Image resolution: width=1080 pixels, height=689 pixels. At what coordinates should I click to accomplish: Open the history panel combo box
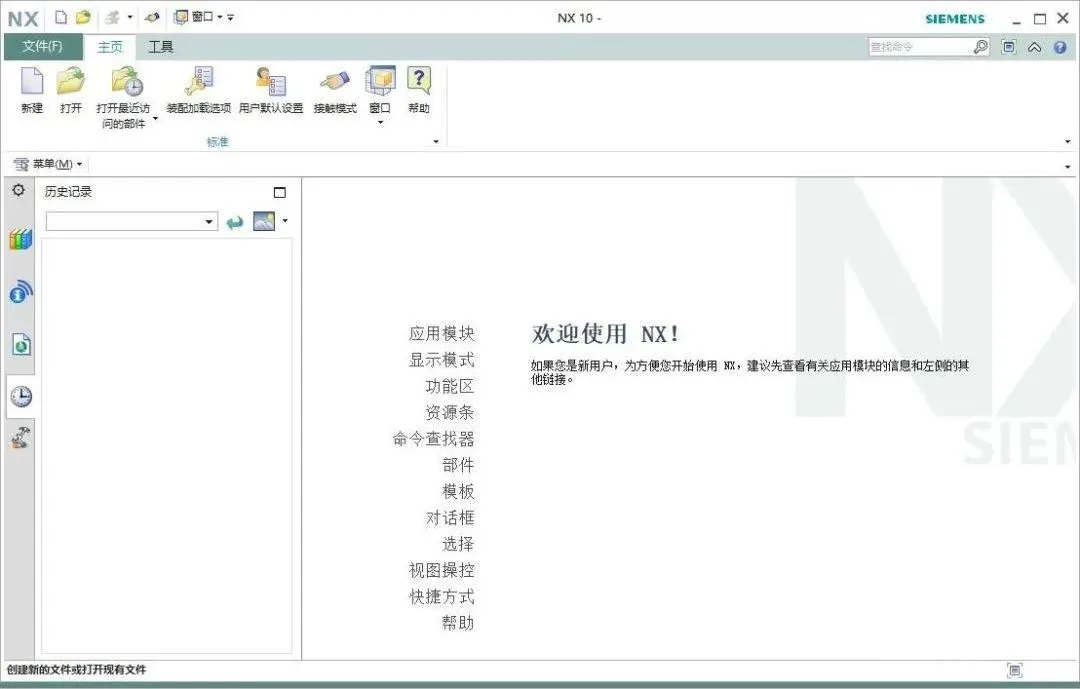(x=132, y=221)
